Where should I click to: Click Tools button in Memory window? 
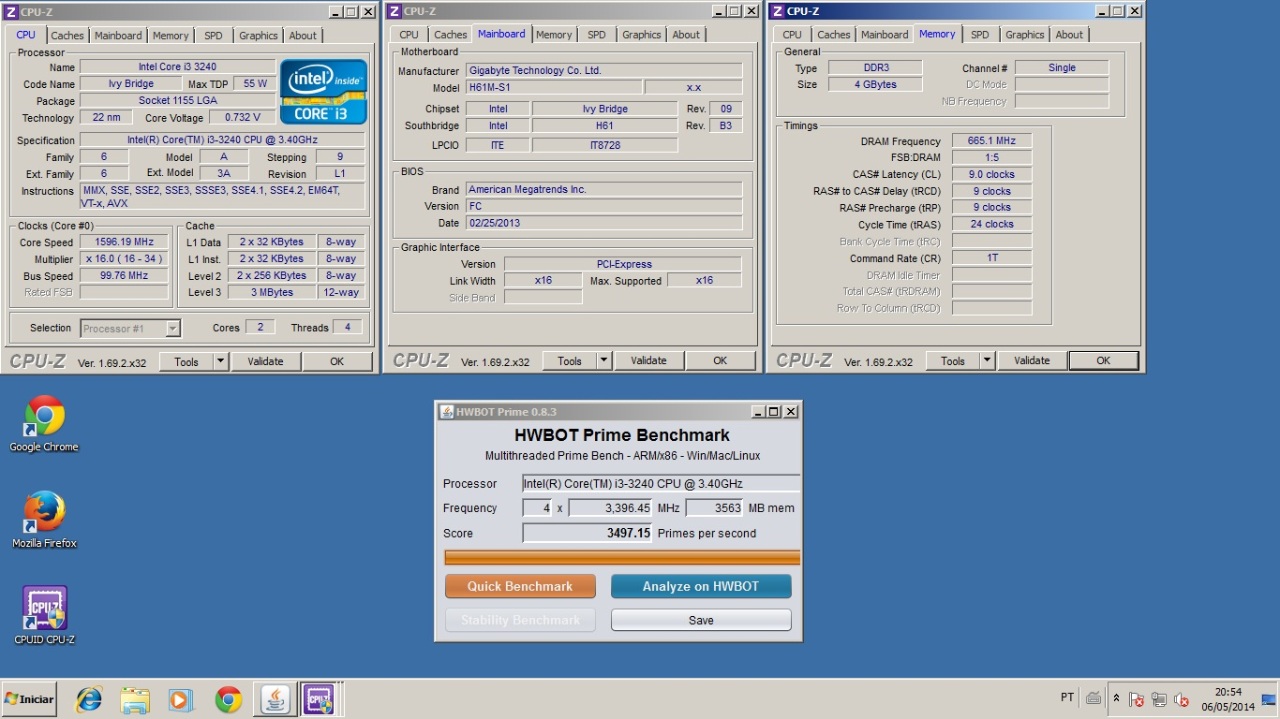[952, 361]
